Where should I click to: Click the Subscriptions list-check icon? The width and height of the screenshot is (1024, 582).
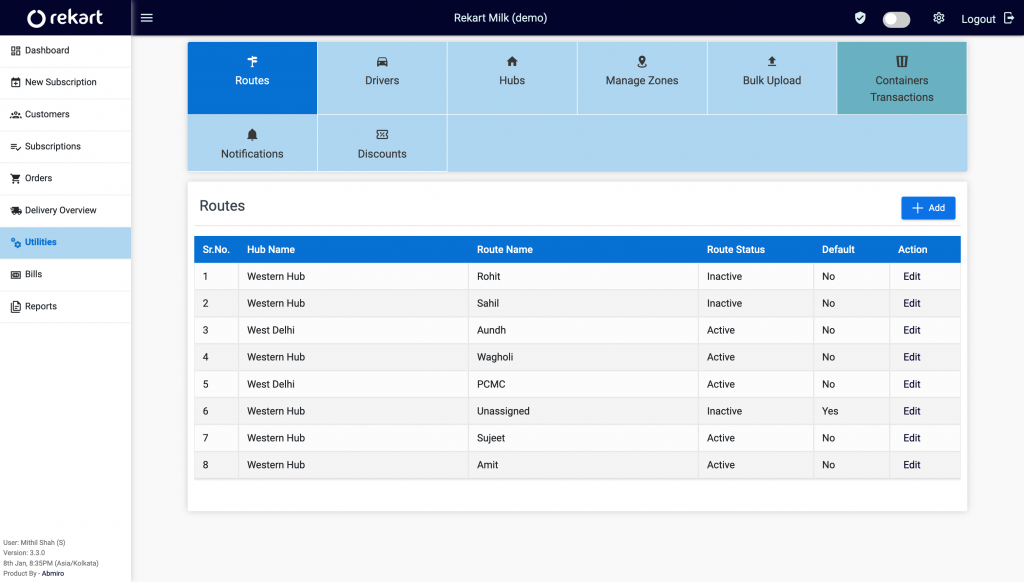click(x=16, y=147)
